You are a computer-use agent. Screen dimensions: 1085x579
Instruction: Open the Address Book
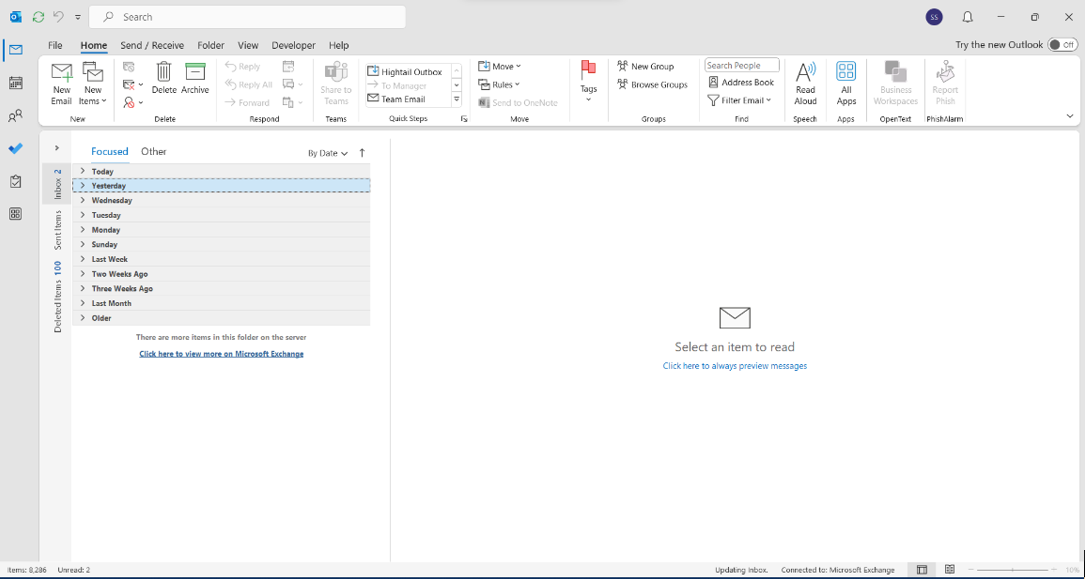[741, 82]
